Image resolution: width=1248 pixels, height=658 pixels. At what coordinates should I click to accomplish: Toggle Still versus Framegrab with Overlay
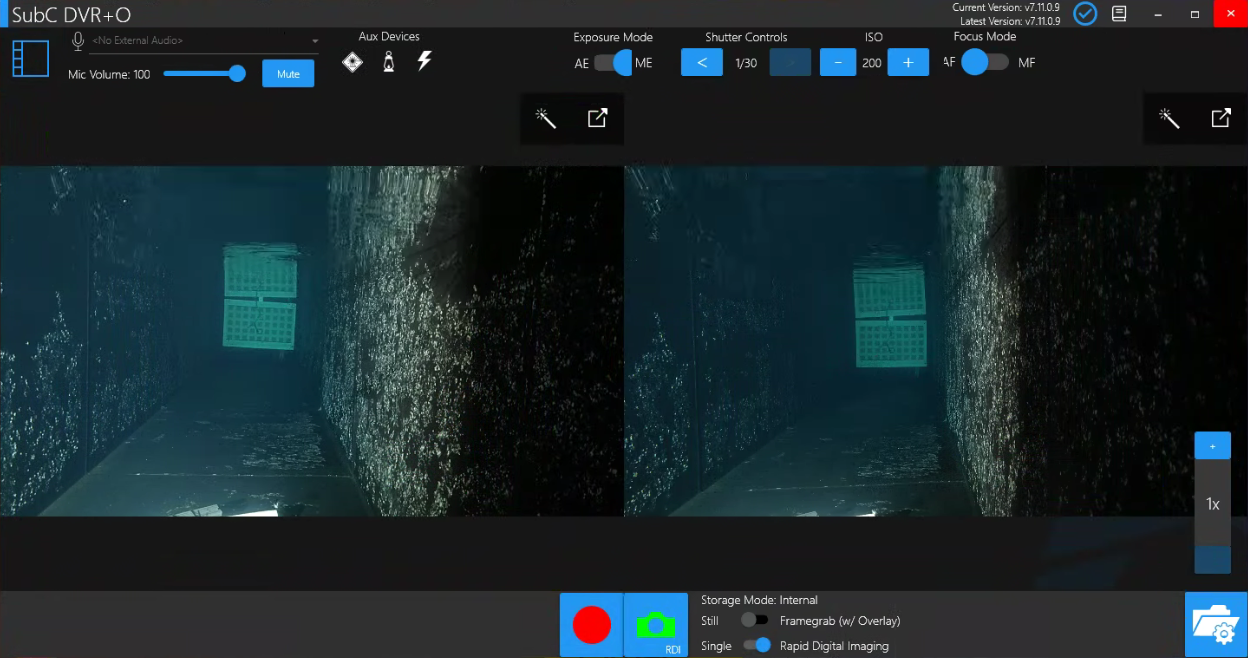pos(755,621)
